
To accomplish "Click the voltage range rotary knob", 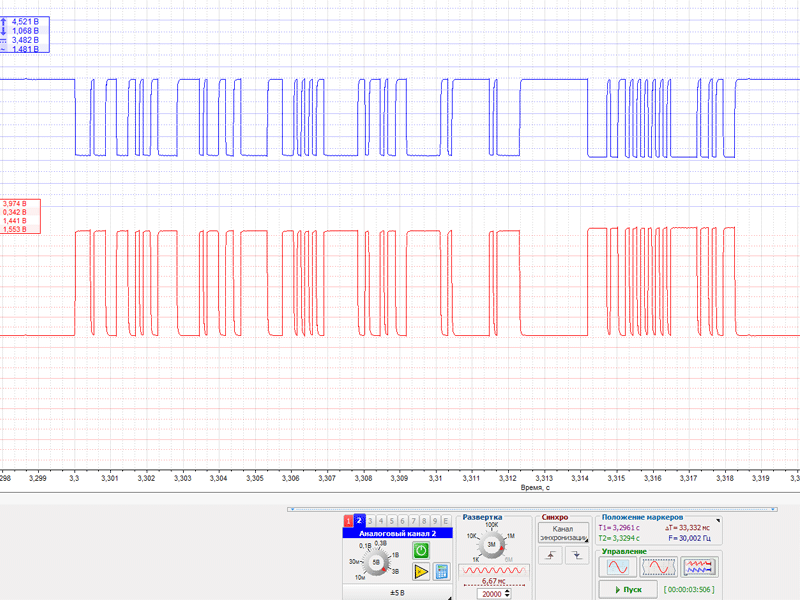I will (x=376, y=563).
